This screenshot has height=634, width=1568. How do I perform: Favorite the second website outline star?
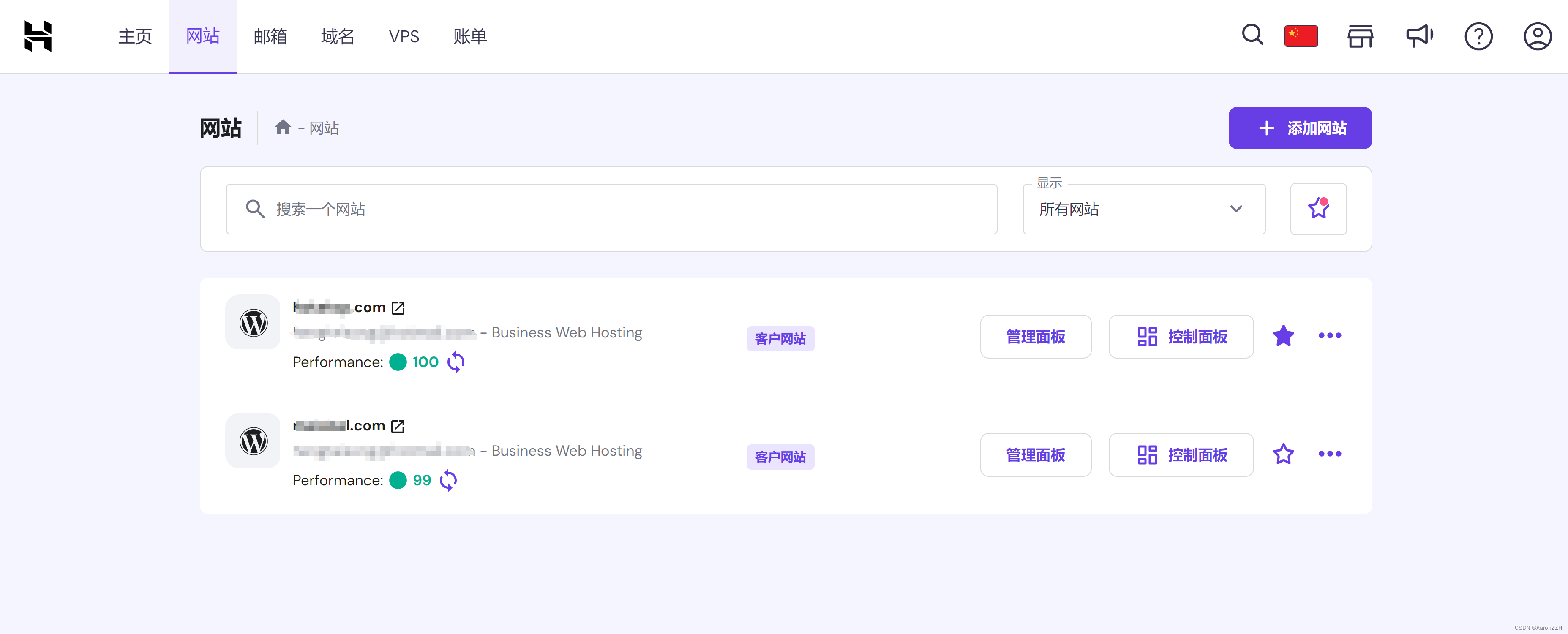[1283, 454]
